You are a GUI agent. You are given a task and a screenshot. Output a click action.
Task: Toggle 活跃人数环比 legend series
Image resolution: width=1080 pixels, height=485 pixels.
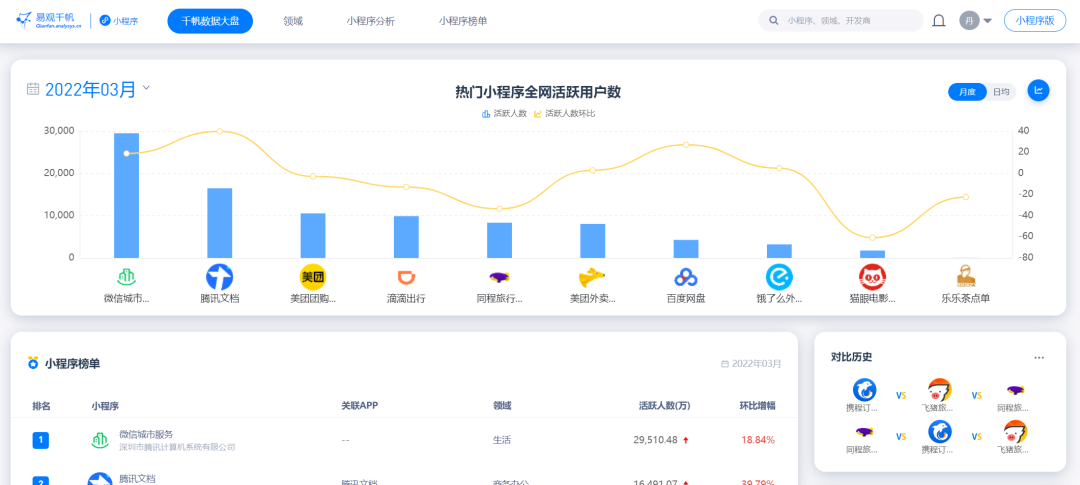coord(564,114)
